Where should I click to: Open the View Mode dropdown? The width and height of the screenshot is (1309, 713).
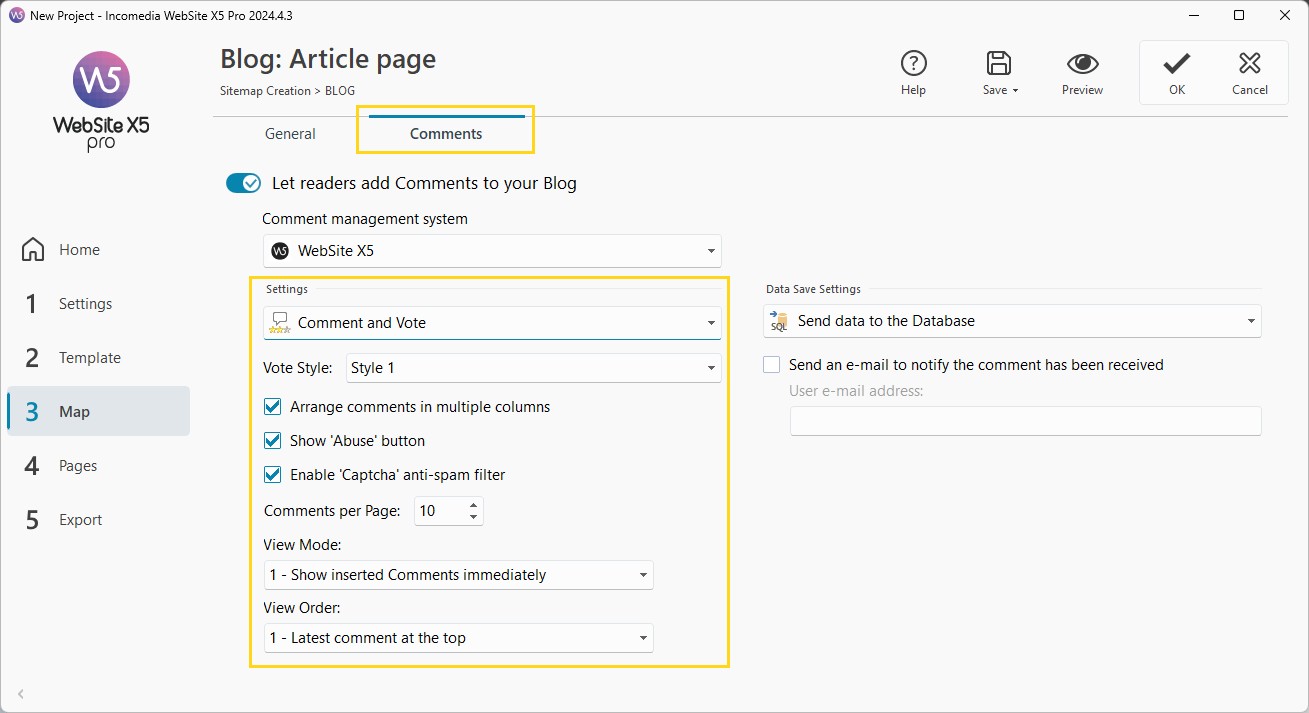pyautogui.click(x=459, y=575)
